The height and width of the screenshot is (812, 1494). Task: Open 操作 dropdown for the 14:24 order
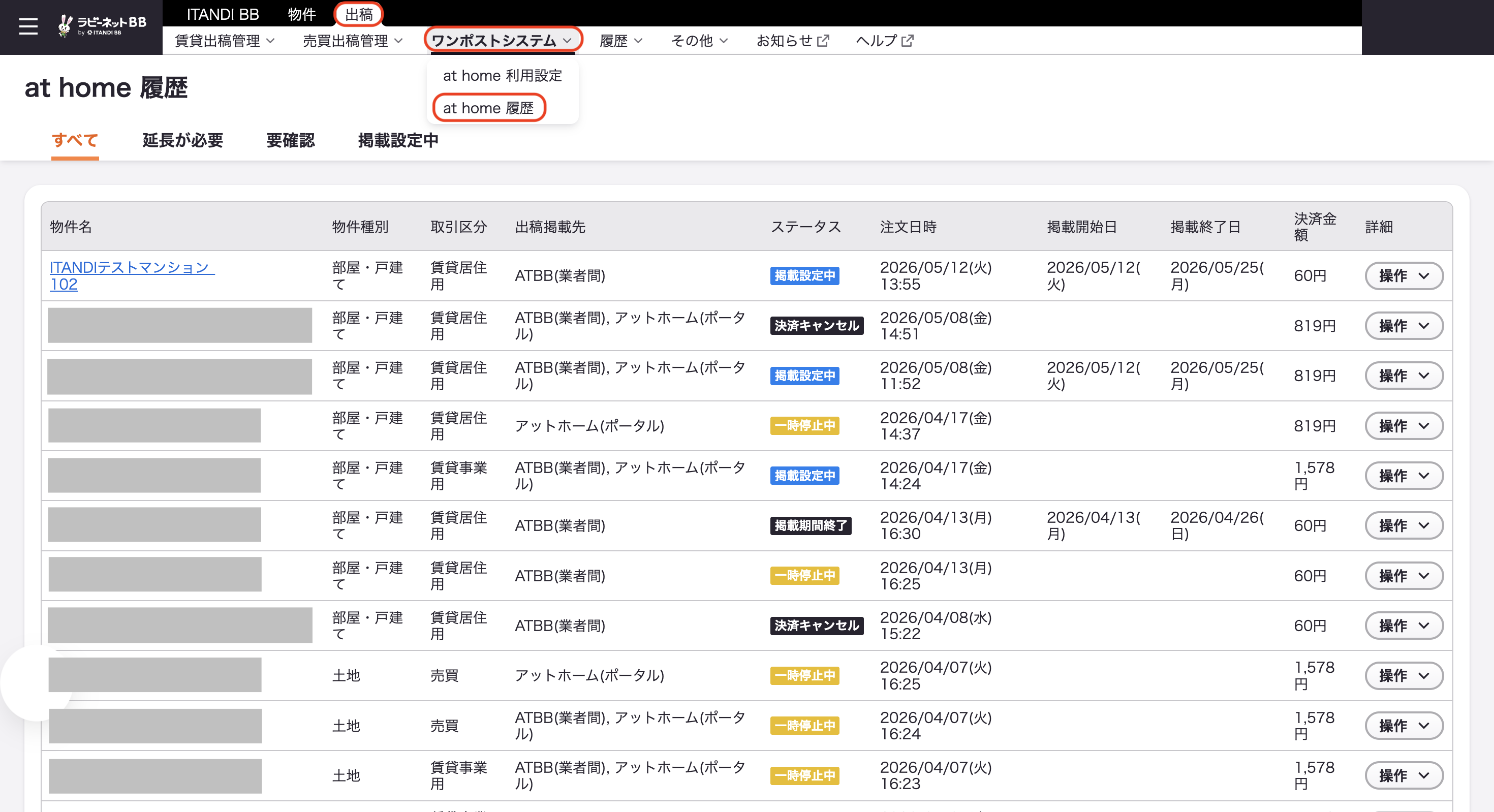point(1404,476)
